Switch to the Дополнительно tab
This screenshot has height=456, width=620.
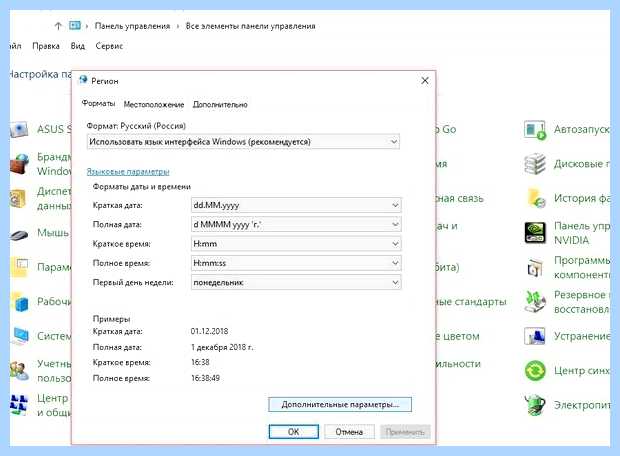click(220, 104)
